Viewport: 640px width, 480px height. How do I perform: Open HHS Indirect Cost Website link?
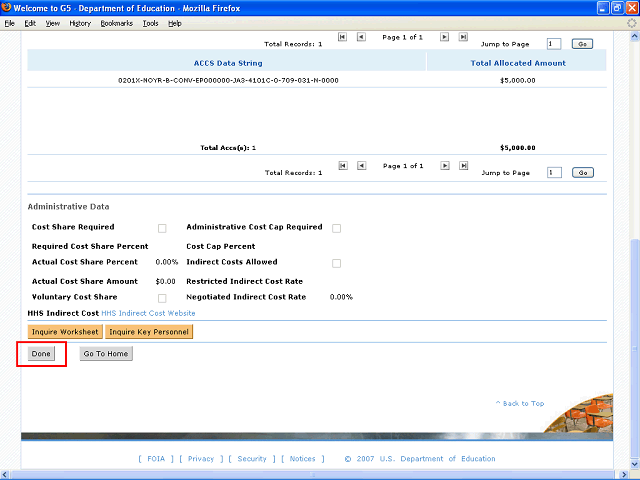148,313
